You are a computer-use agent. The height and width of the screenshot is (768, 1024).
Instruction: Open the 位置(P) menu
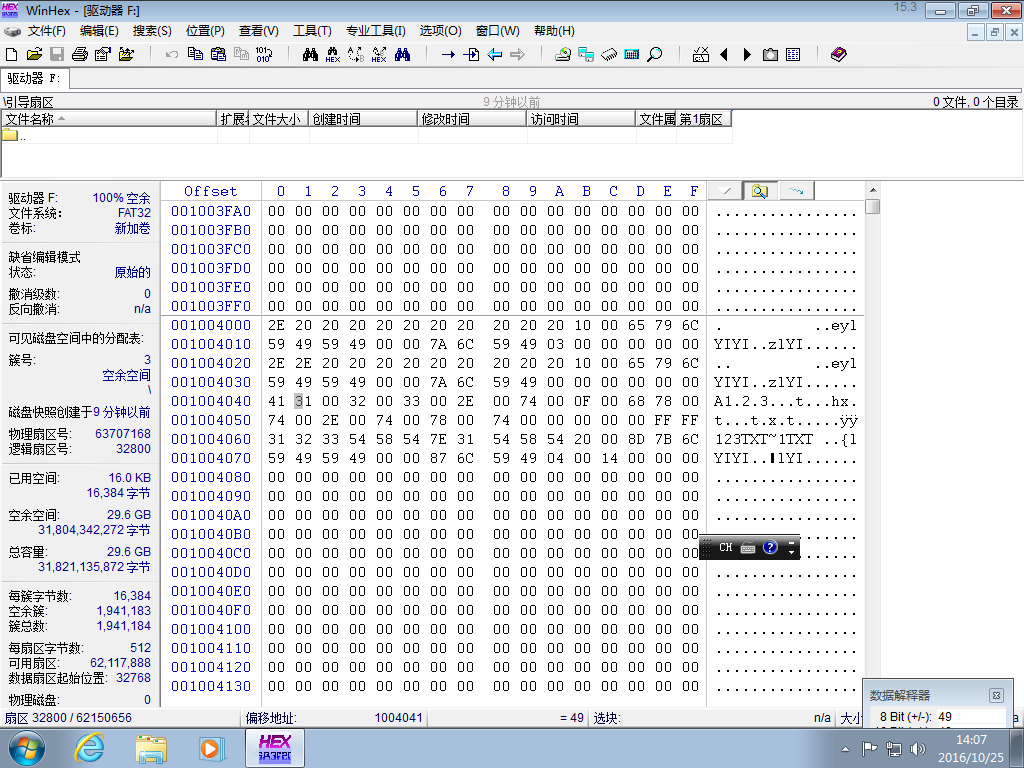205,31
